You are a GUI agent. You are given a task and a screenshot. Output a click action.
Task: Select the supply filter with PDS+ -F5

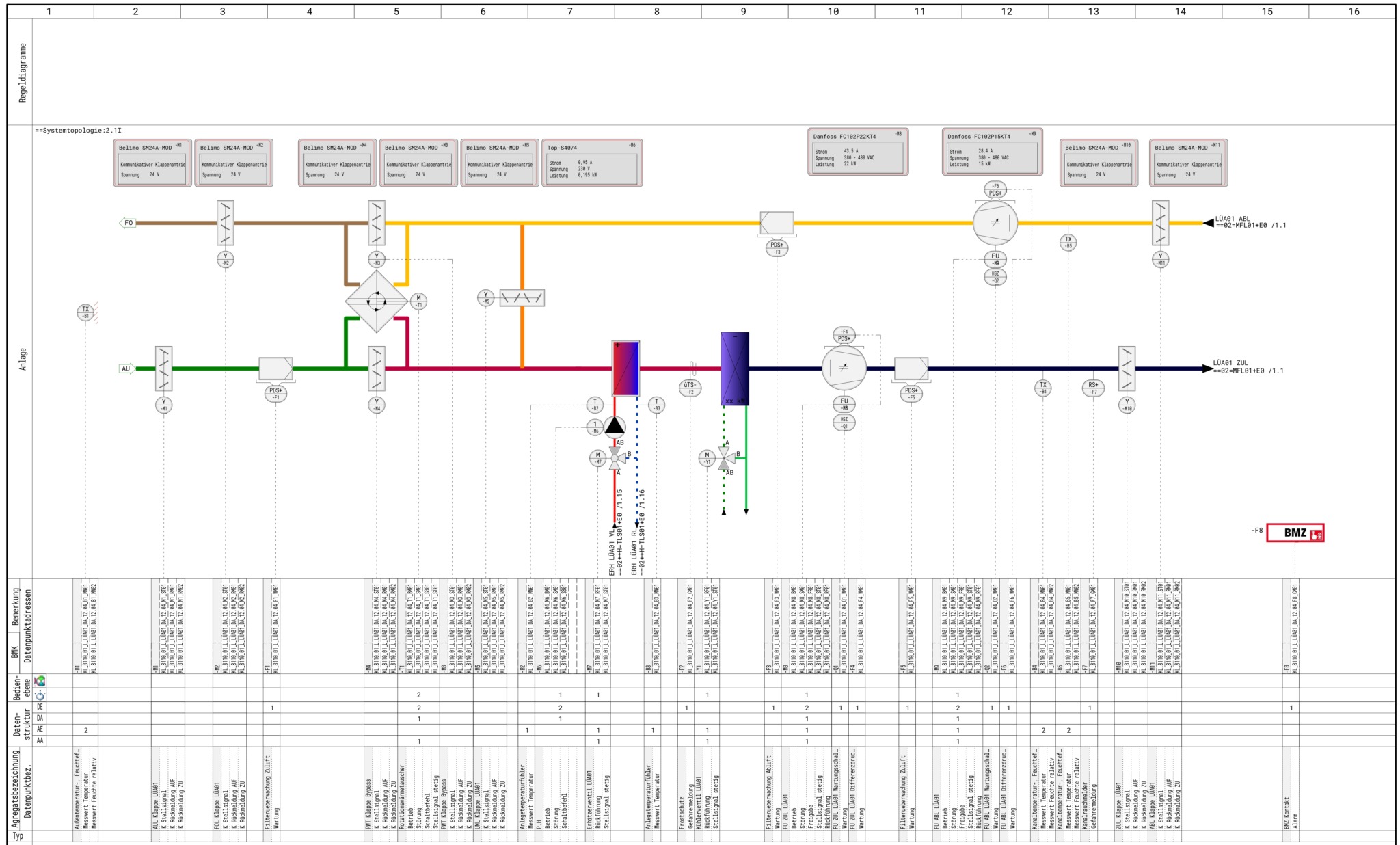[x=911, y=368]
